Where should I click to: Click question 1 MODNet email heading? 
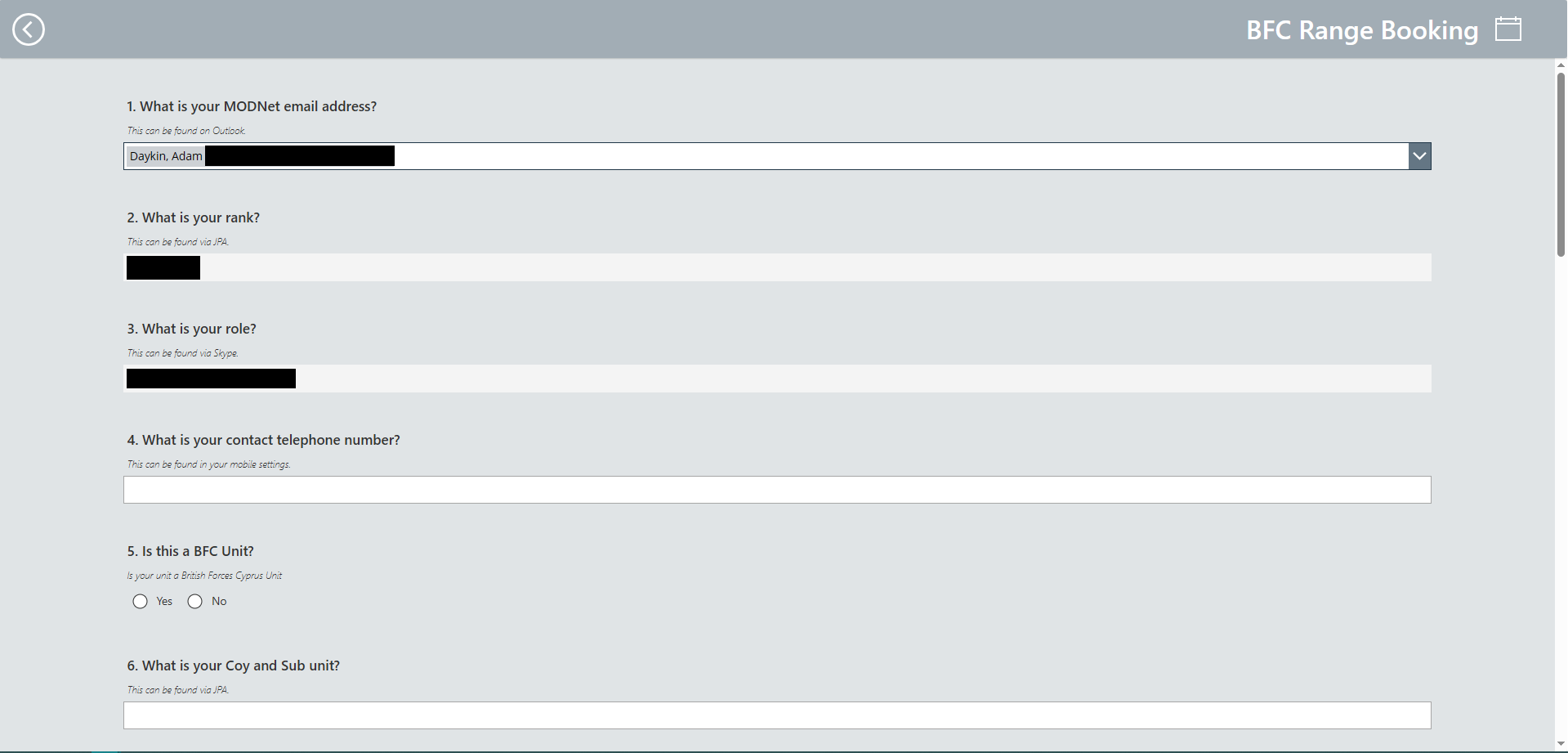[x=252, y=106]
